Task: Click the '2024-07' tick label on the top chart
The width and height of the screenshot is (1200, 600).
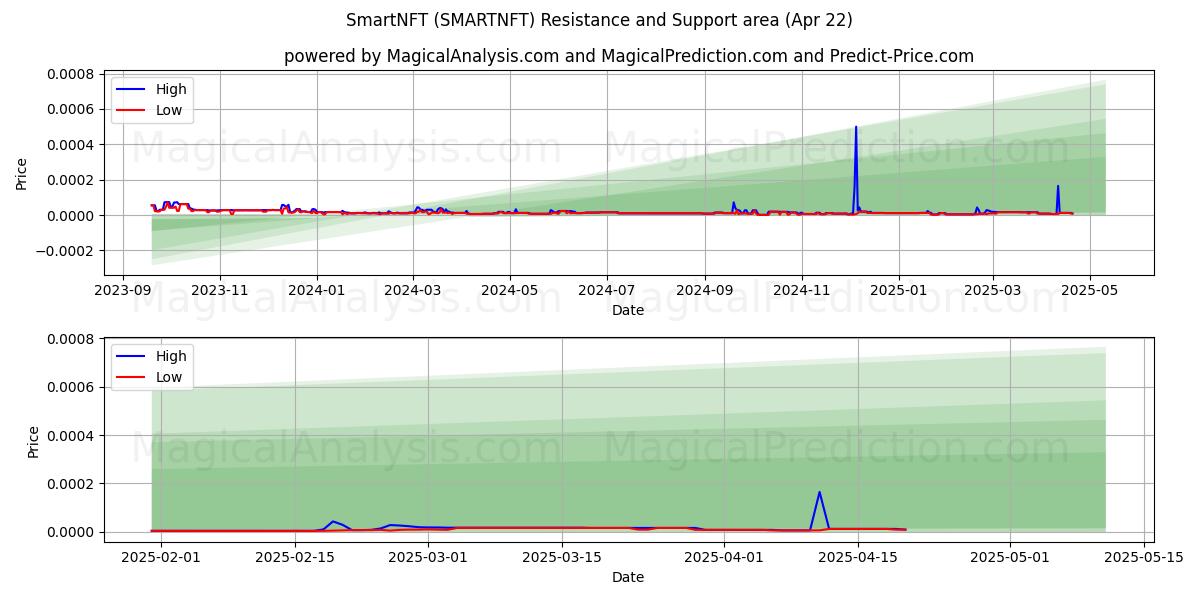Action: point(607,290)
